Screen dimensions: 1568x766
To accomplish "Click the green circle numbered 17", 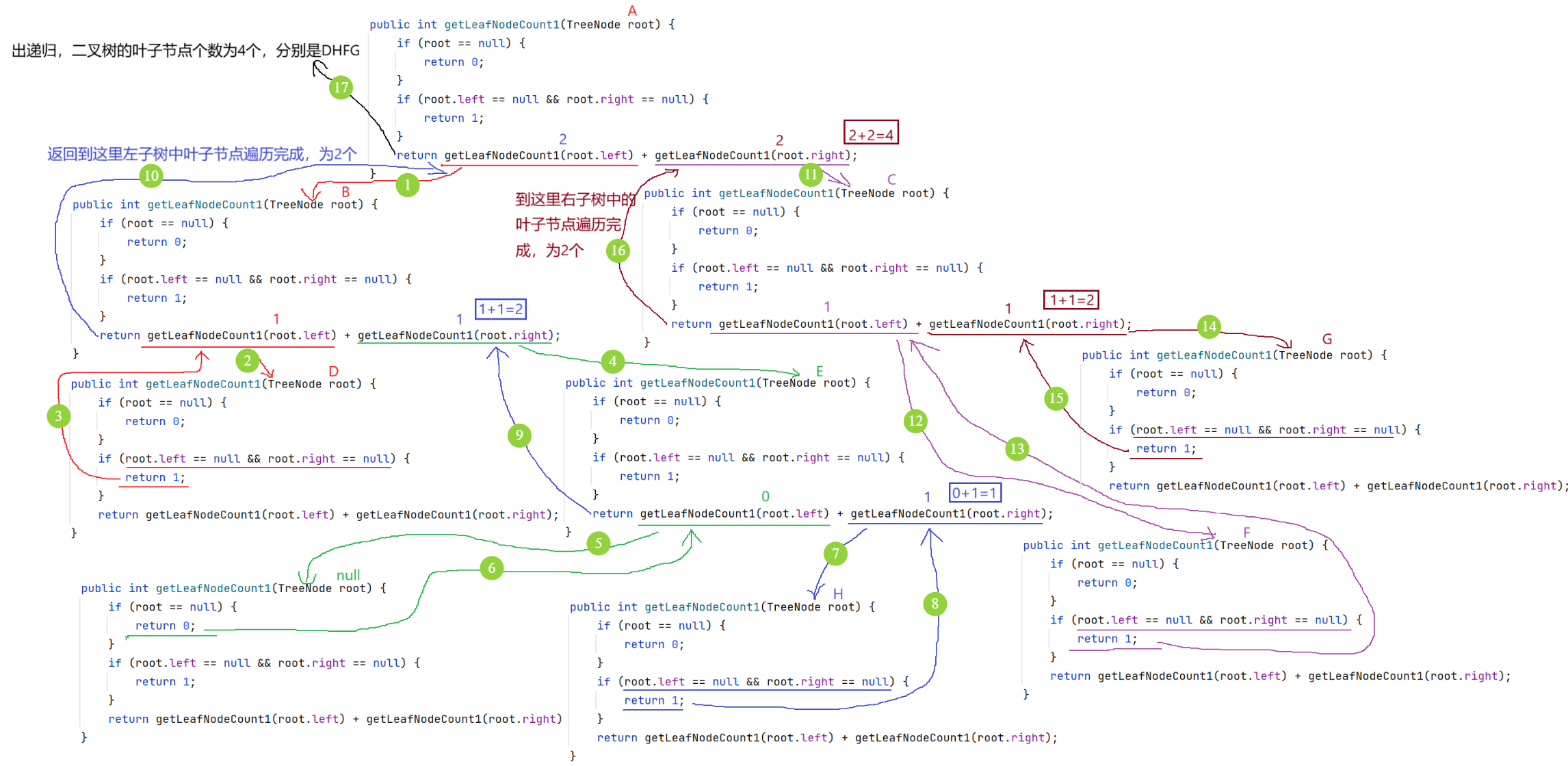I will (341, 88).
